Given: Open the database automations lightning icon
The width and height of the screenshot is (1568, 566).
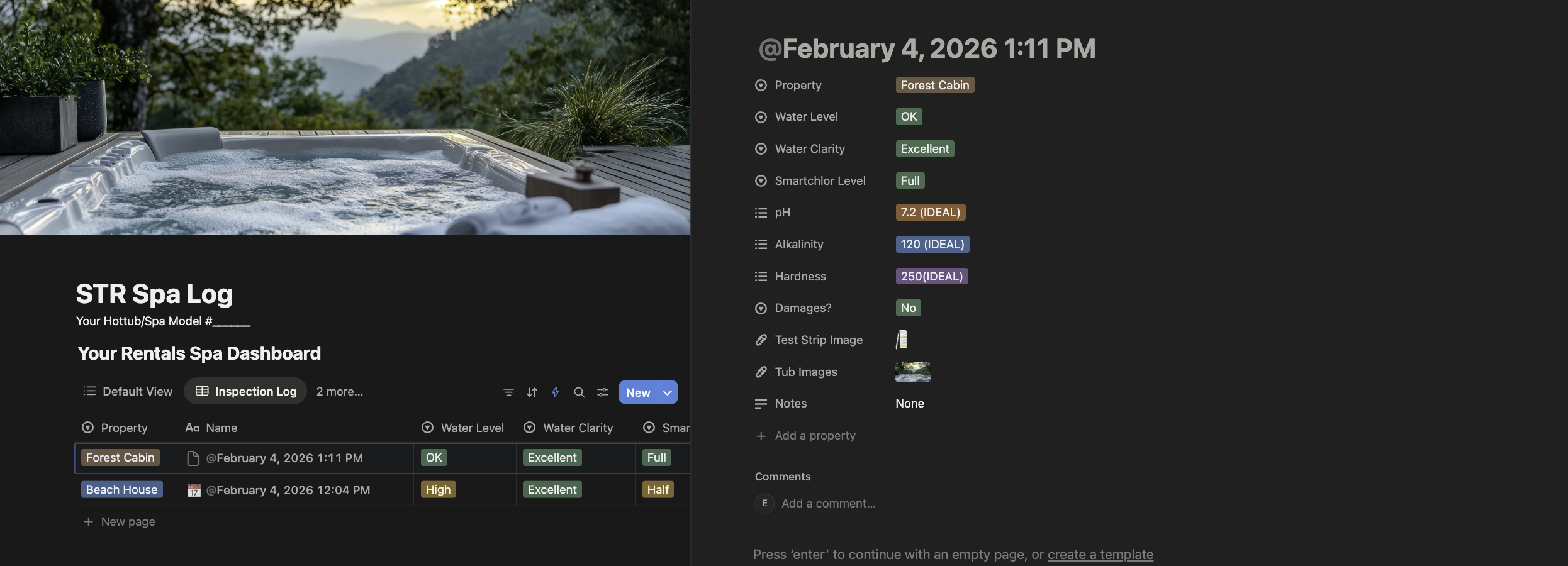Looking at the screenshot, I should coord(555,392).
